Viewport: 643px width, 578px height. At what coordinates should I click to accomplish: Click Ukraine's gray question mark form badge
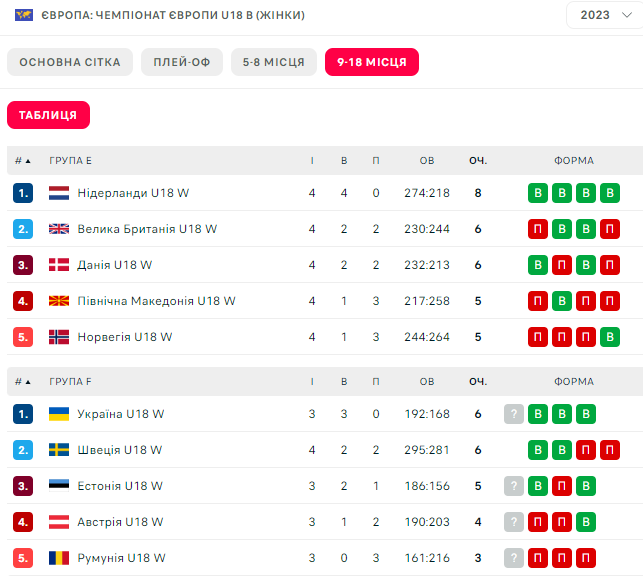point(514,414)
